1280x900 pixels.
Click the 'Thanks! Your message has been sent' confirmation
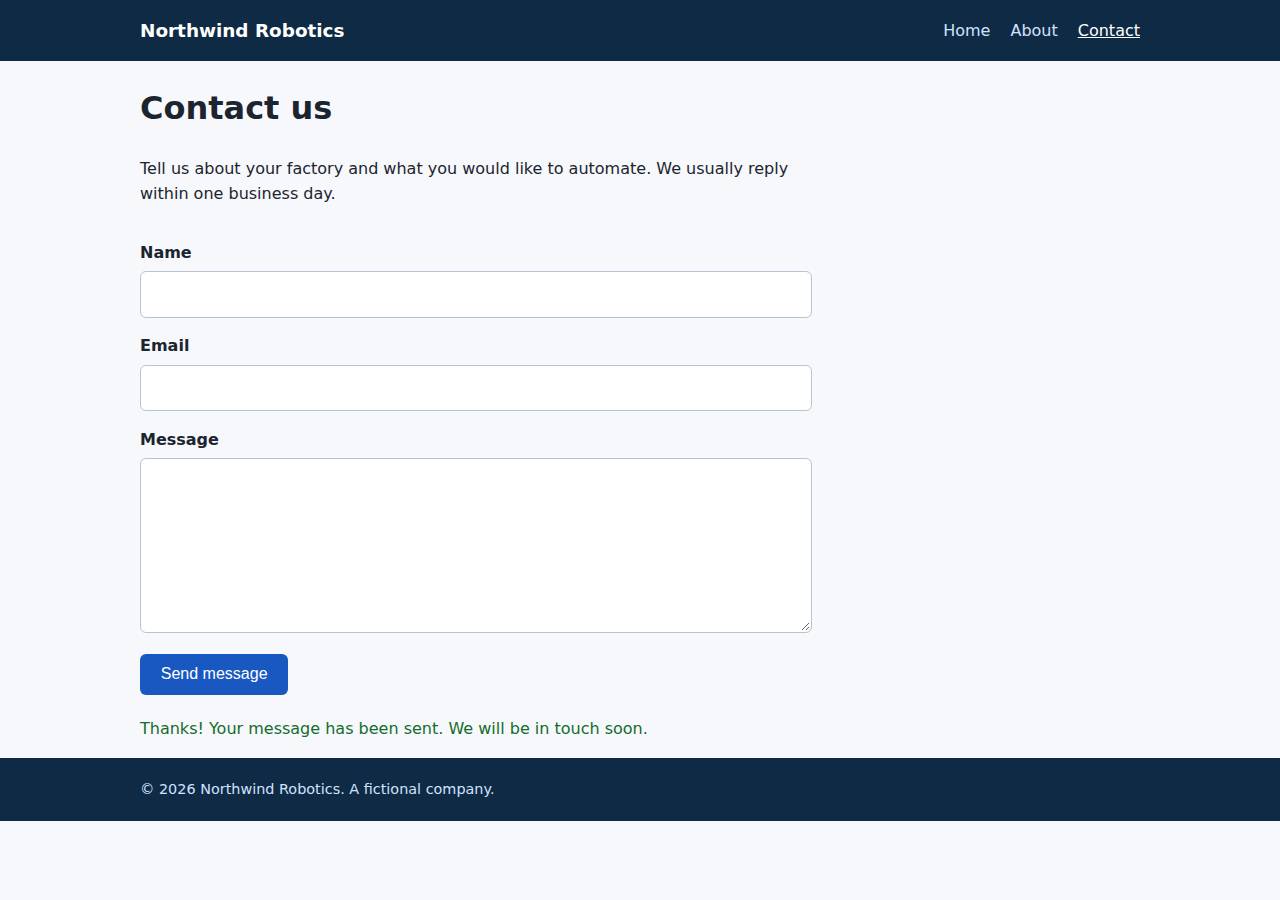click(394, 729)
